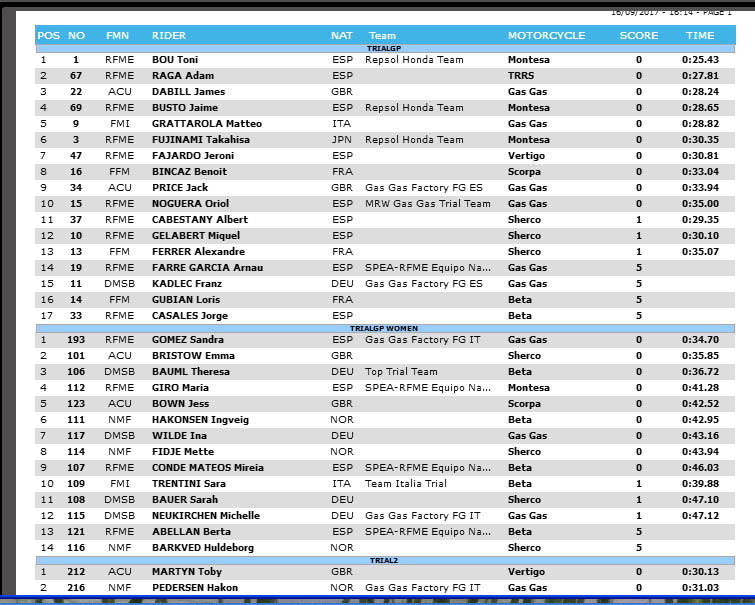This screenshot has width=755, height=605.
Task: Click team cell Team Italia Trial
Action: pos(405,484)
